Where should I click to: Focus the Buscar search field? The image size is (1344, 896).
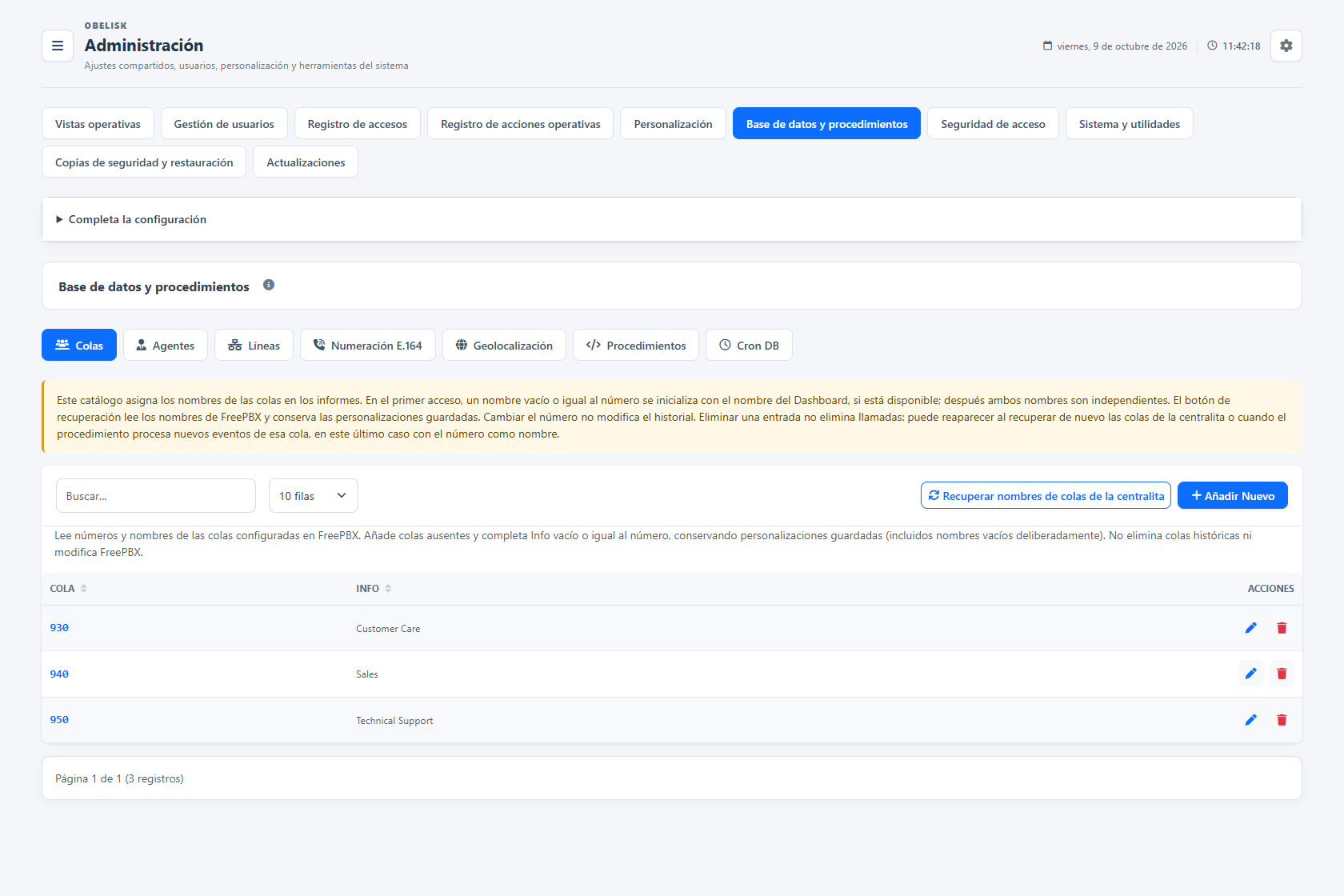[x=156, y=496]
